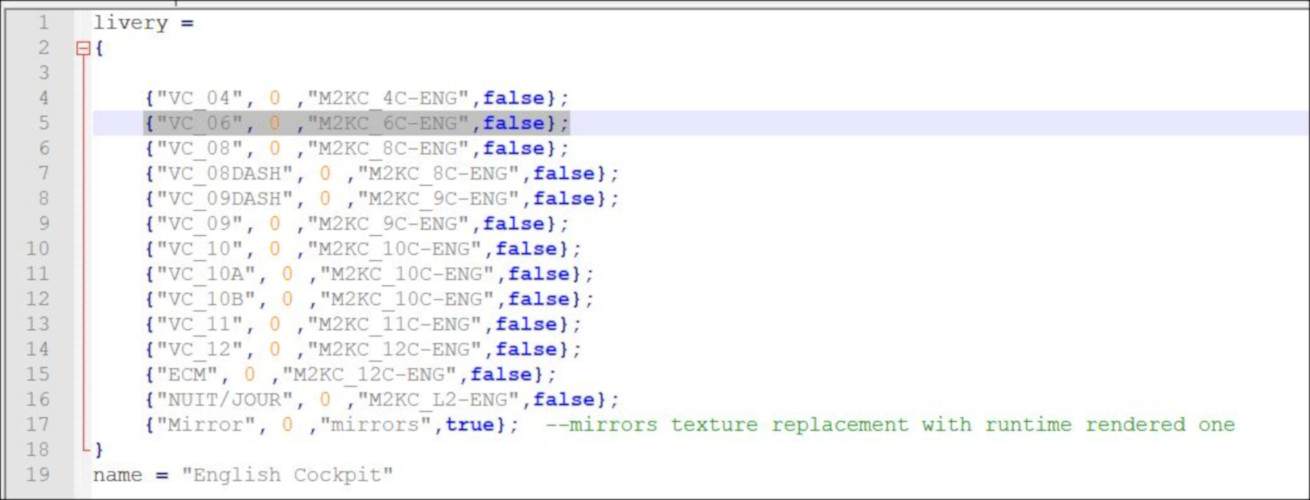Click line number 1 in the margin
The width and height of the screenshot is (1310, 500).
(x=43, y=22)
